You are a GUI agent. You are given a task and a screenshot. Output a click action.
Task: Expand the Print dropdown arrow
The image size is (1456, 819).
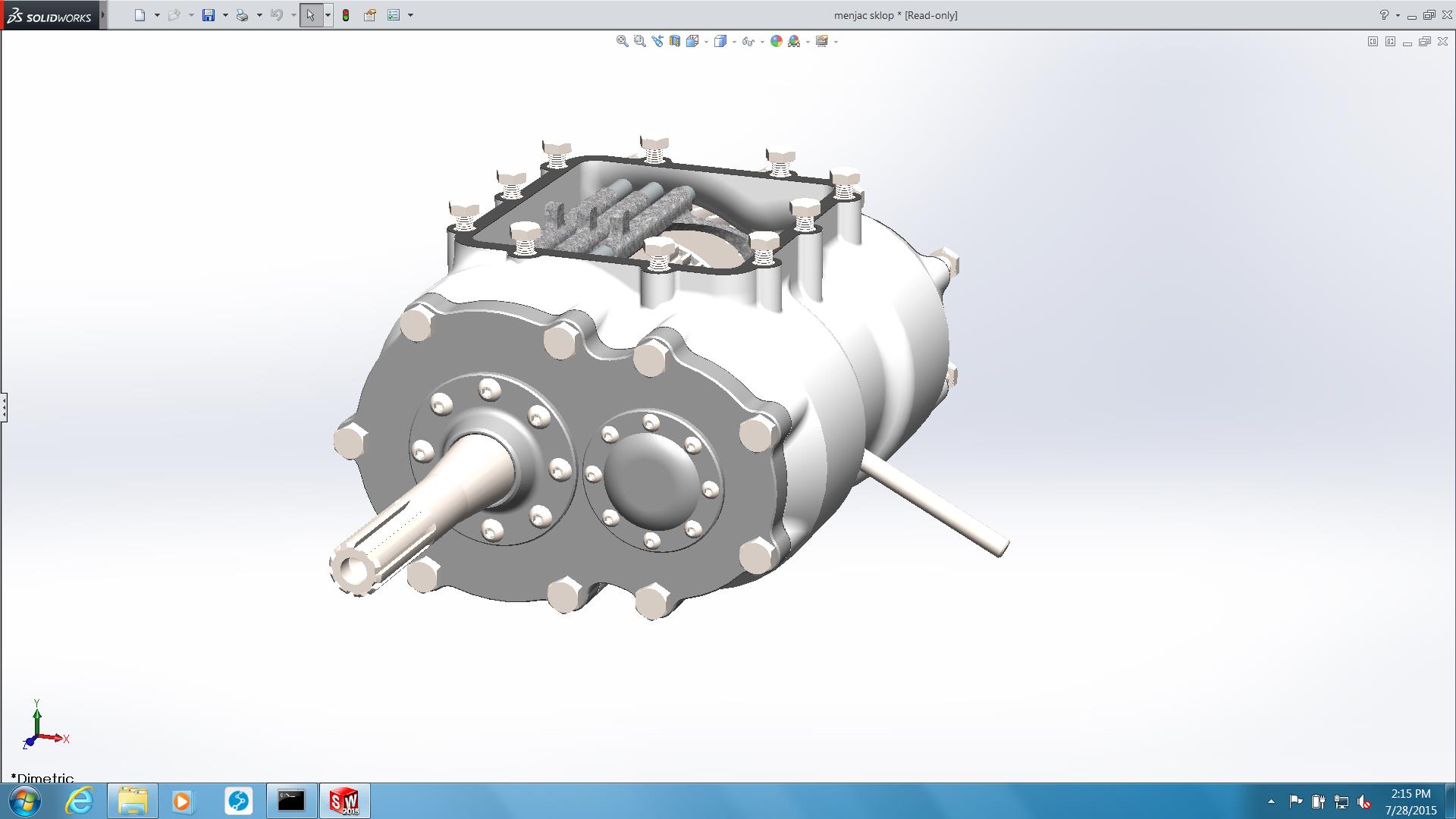click(x=259, y=15)
